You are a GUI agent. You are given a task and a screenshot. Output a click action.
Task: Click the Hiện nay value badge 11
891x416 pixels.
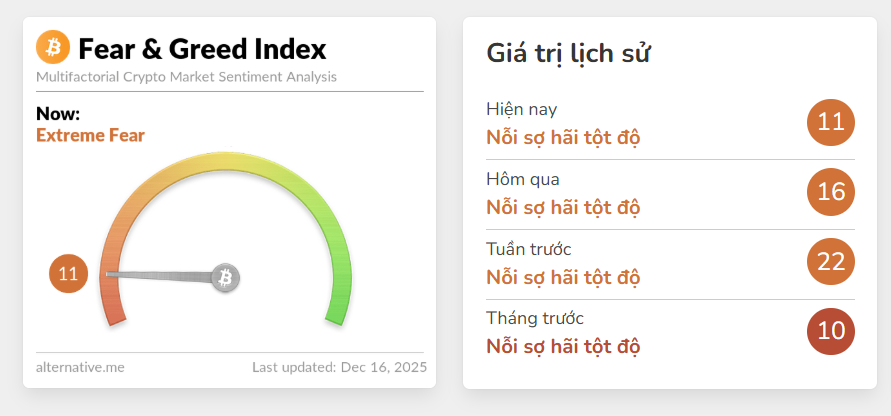pyautogui.click(x=831, y=123)
